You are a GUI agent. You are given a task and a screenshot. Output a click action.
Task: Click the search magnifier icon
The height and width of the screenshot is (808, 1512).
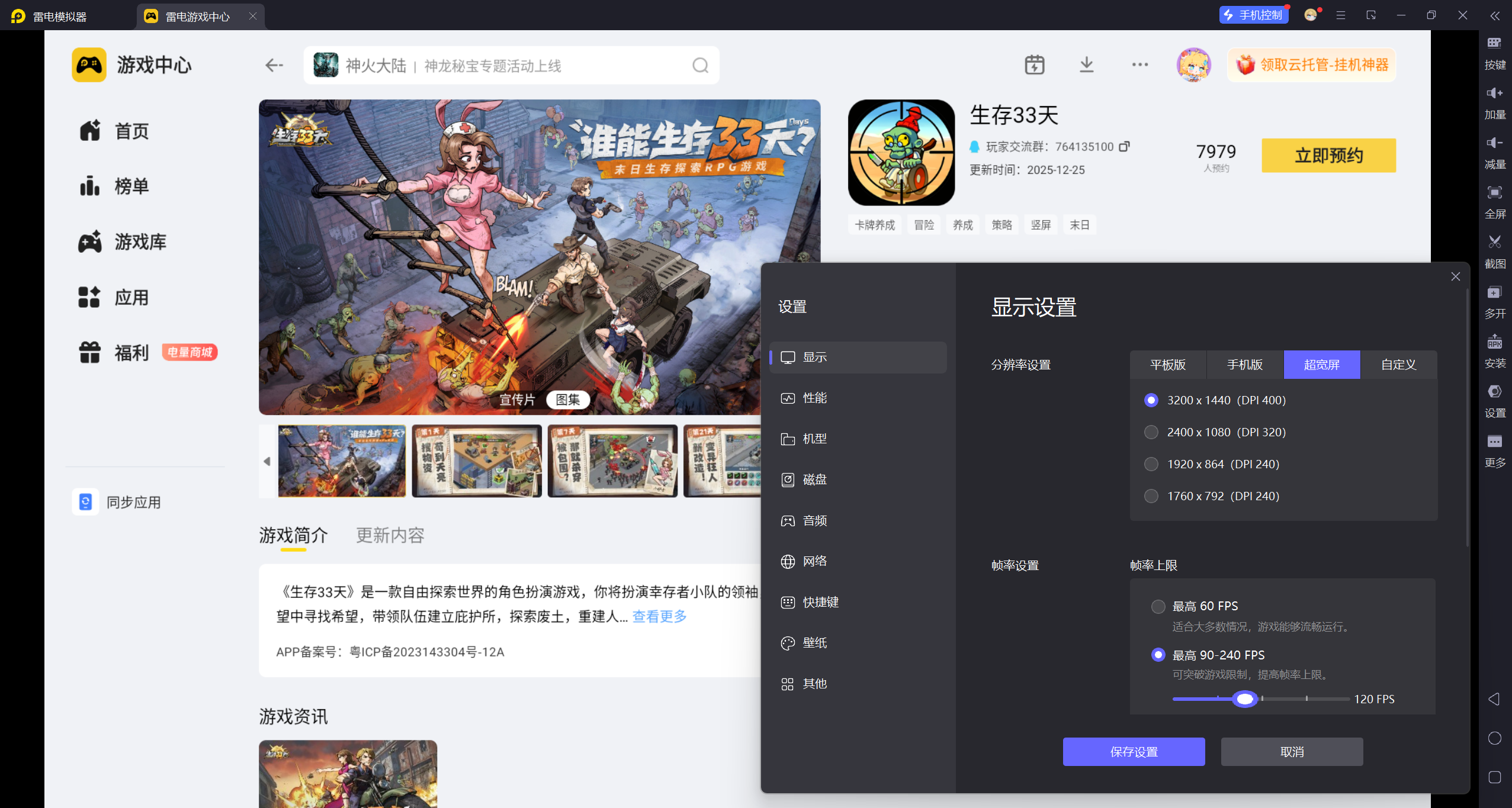(x=700, y=65)
